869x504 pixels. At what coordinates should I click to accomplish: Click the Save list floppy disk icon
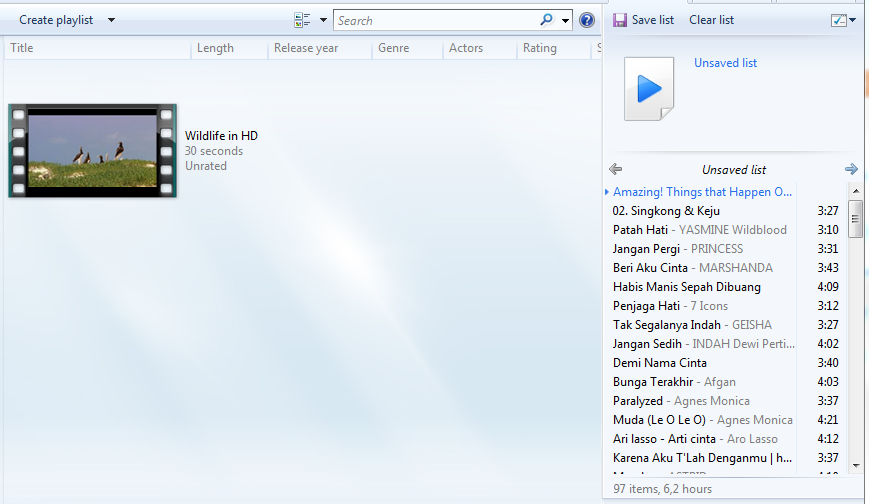tap(620, 20)
